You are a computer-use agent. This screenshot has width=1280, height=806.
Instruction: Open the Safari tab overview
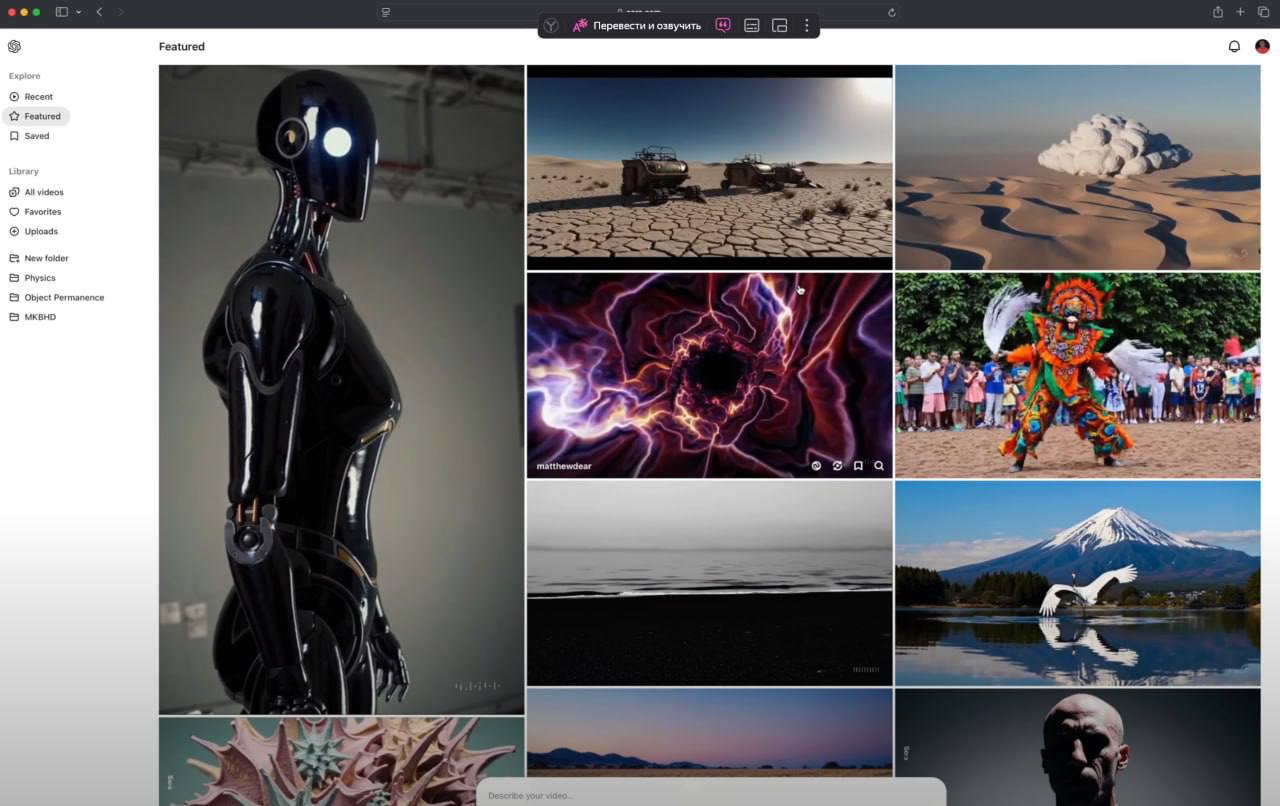point(1263,12)
